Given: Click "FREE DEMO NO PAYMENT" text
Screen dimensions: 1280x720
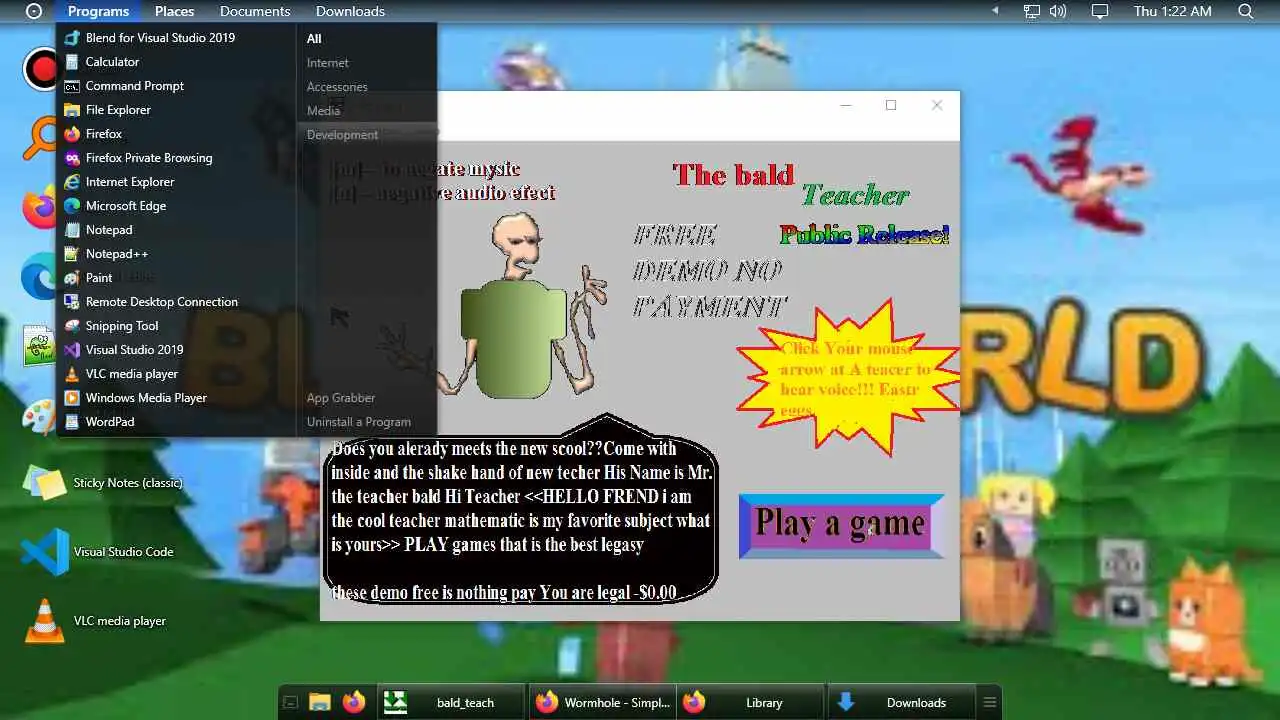Looking at the screenshot, I should [x=709, y=271].
